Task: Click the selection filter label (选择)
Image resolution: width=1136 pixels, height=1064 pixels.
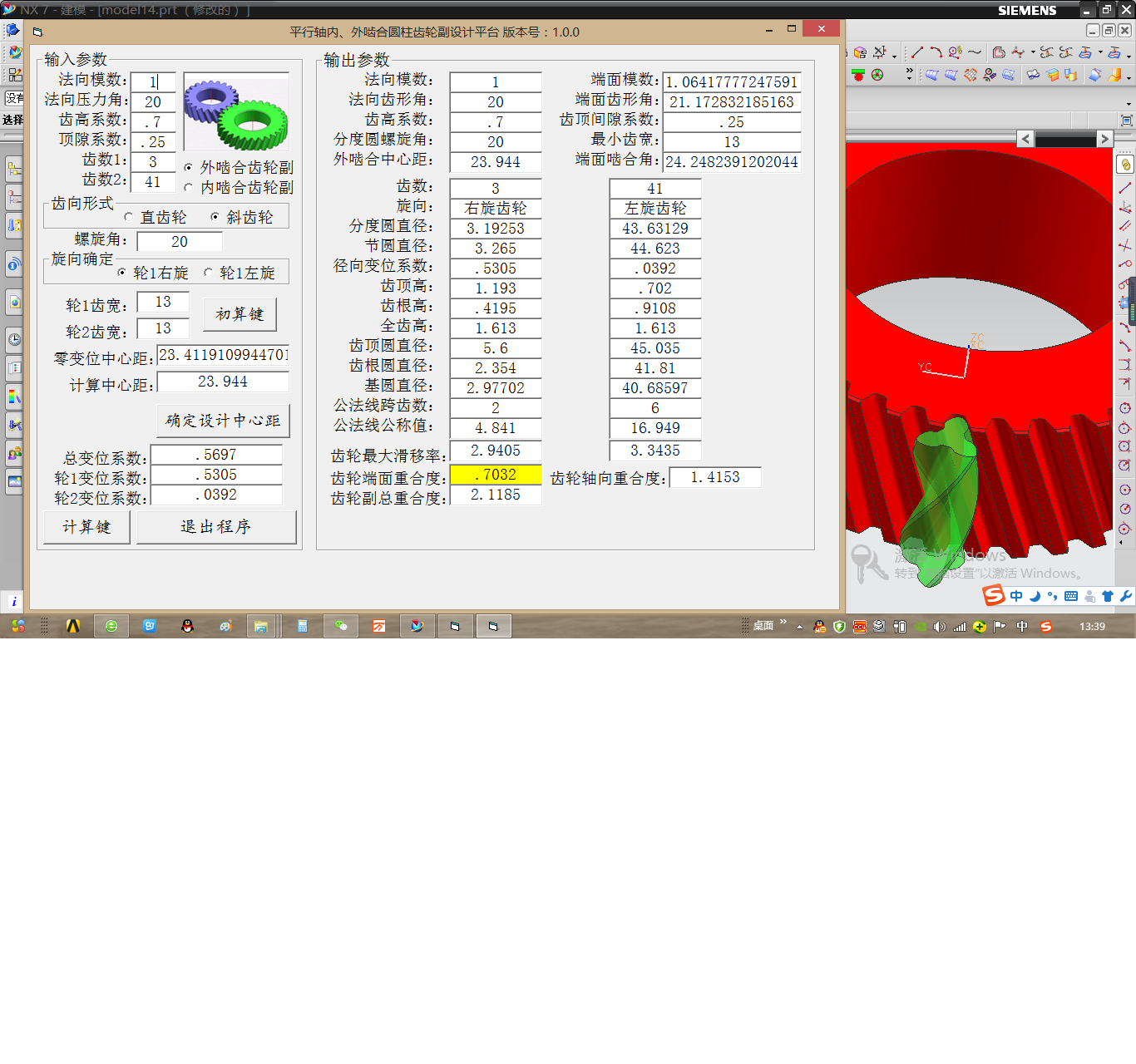Action: pos(12,120)
